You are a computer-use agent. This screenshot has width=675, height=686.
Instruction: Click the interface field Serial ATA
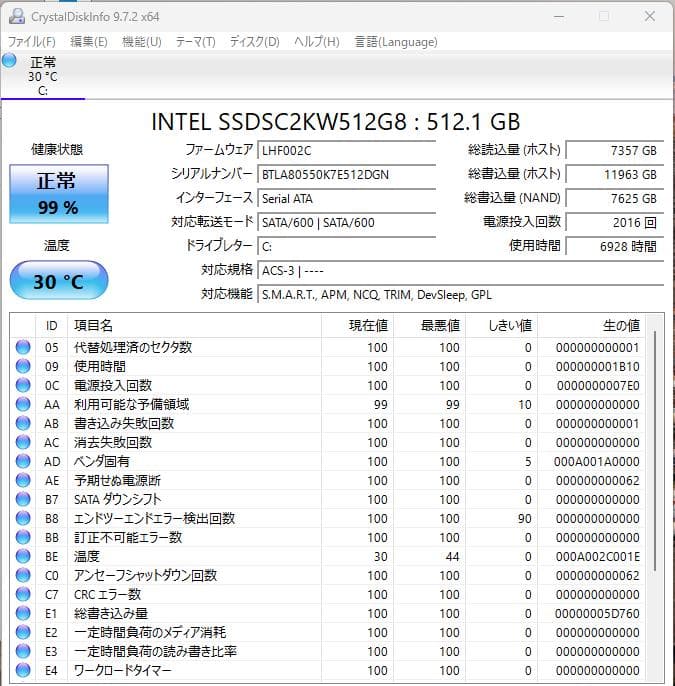[347, 199]
